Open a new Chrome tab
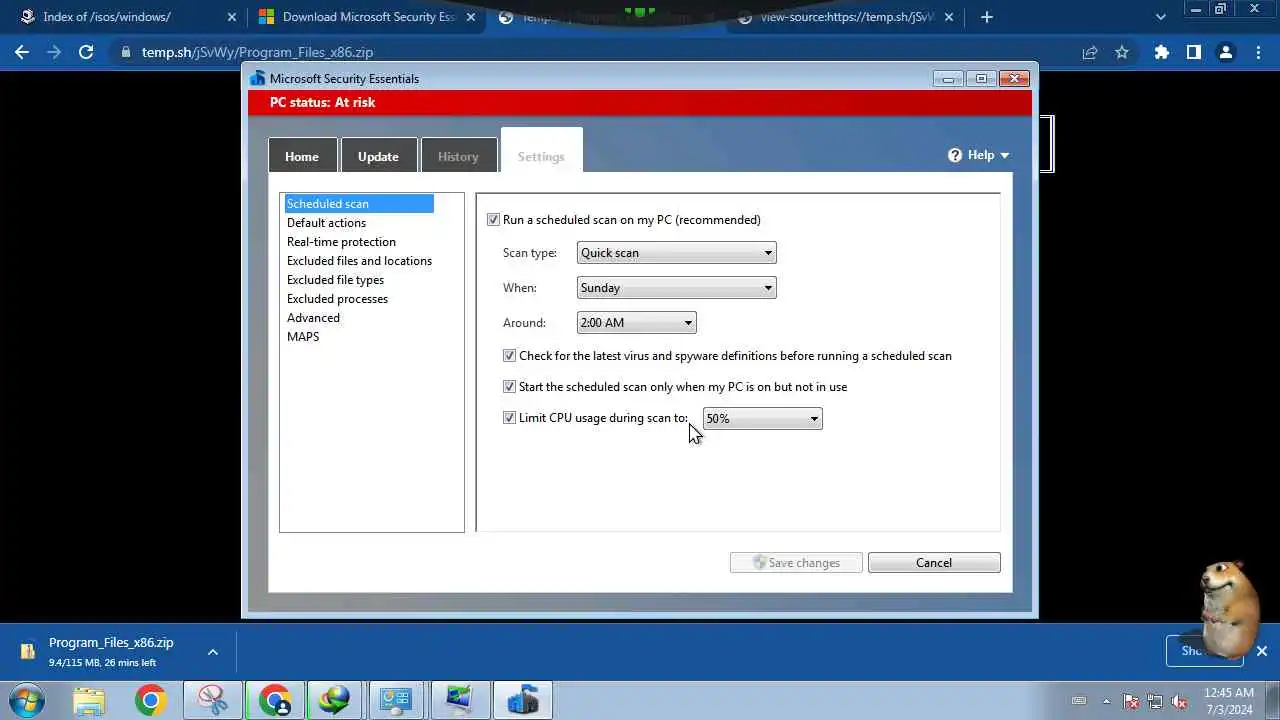This screenshot has height=720, width=1280. [x=987, y=17]
